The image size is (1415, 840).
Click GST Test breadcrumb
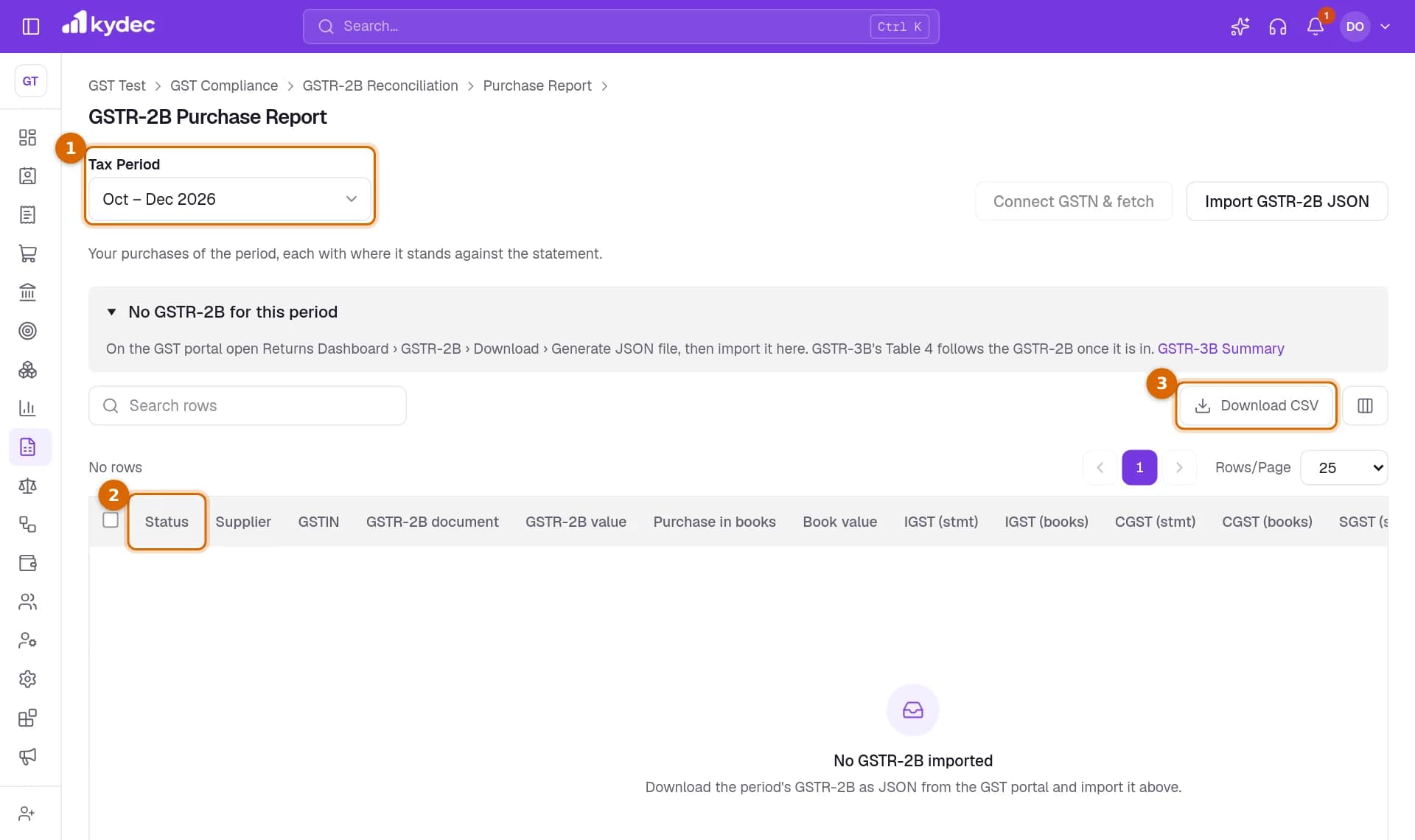(x=117, y=86)
